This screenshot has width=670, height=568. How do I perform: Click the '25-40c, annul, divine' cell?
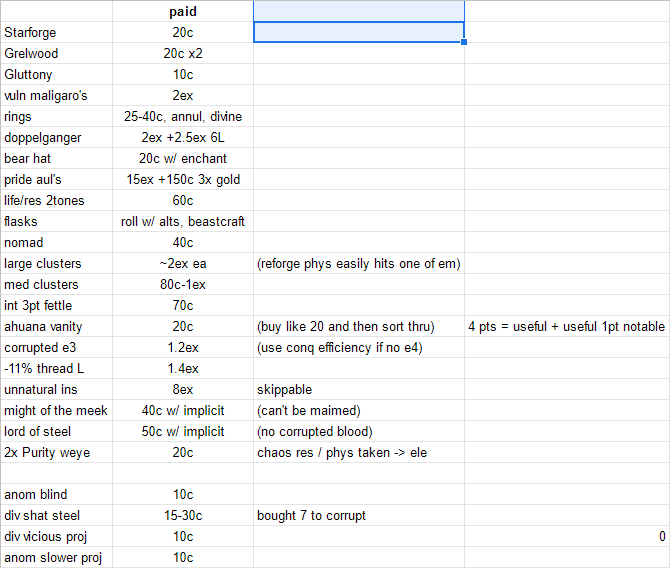pos(183,116)
